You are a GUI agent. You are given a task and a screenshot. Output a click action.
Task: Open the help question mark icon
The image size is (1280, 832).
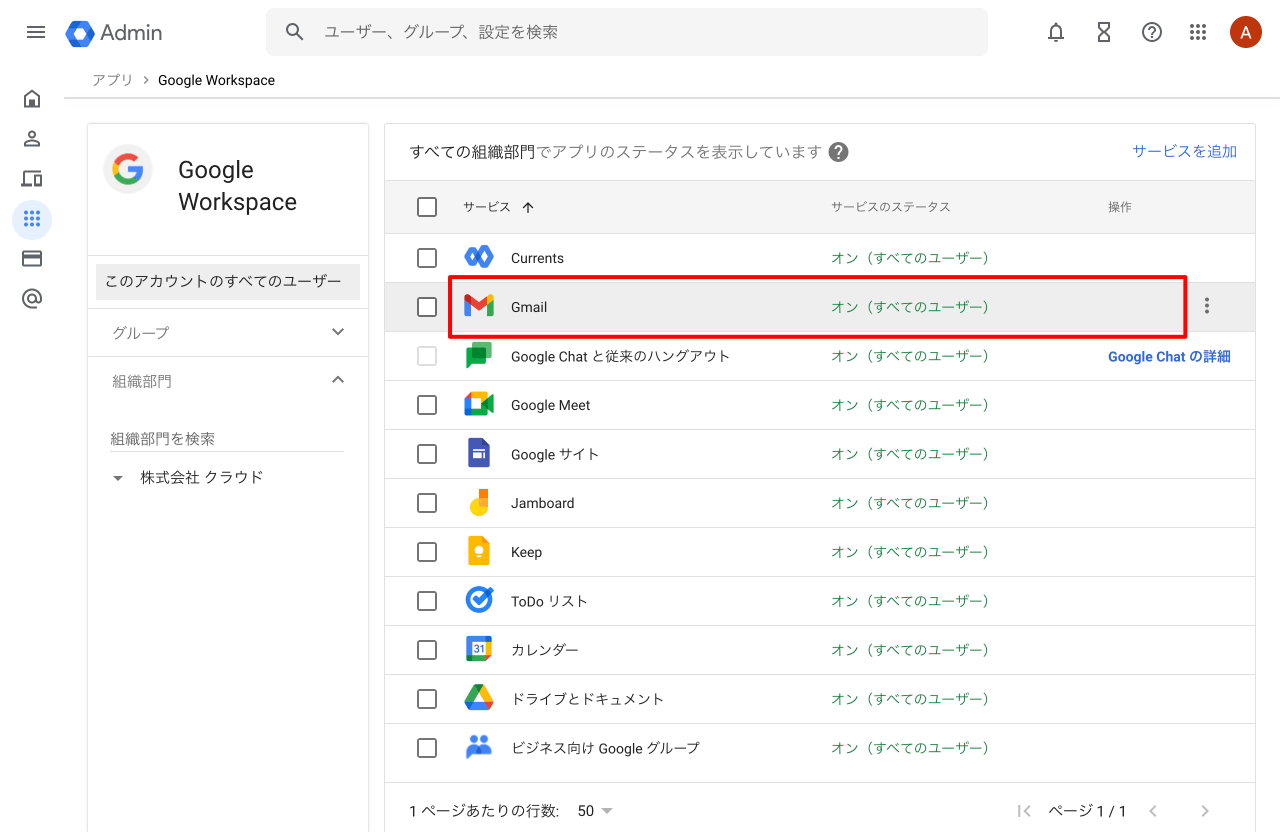[1152, 32]
